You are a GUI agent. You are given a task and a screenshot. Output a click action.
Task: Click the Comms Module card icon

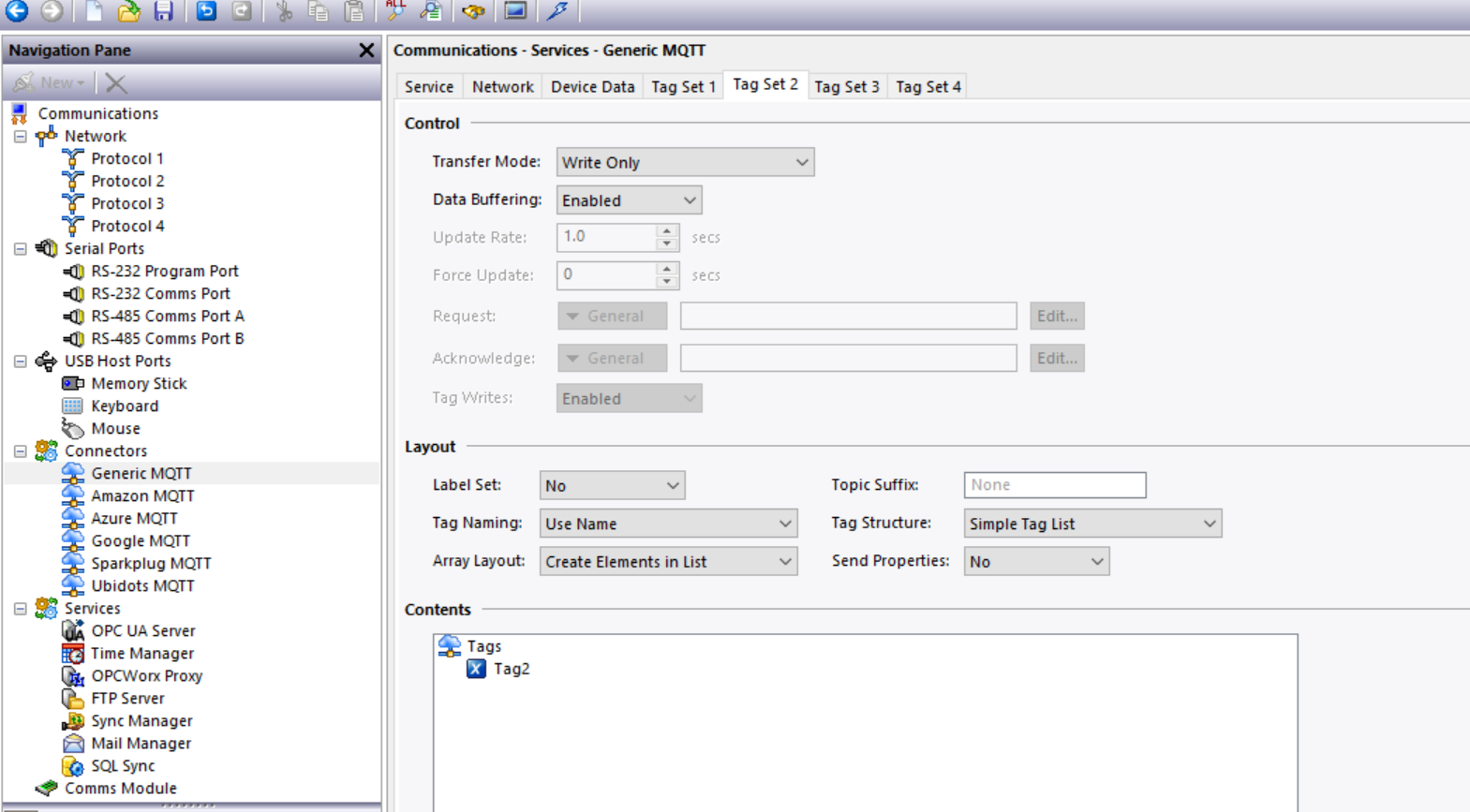point(46,788)
